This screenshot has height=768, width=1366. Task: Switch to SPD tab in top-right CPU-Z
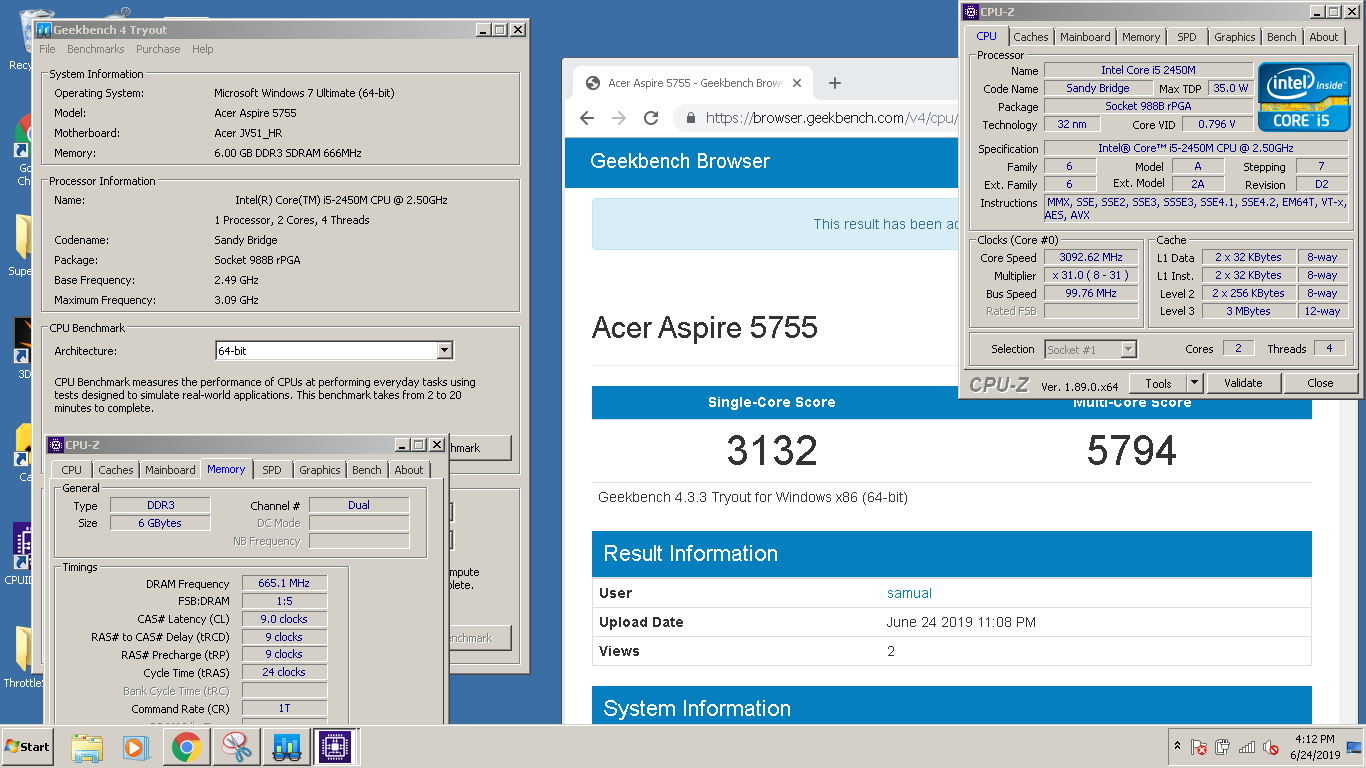(x=1186, y=37)
